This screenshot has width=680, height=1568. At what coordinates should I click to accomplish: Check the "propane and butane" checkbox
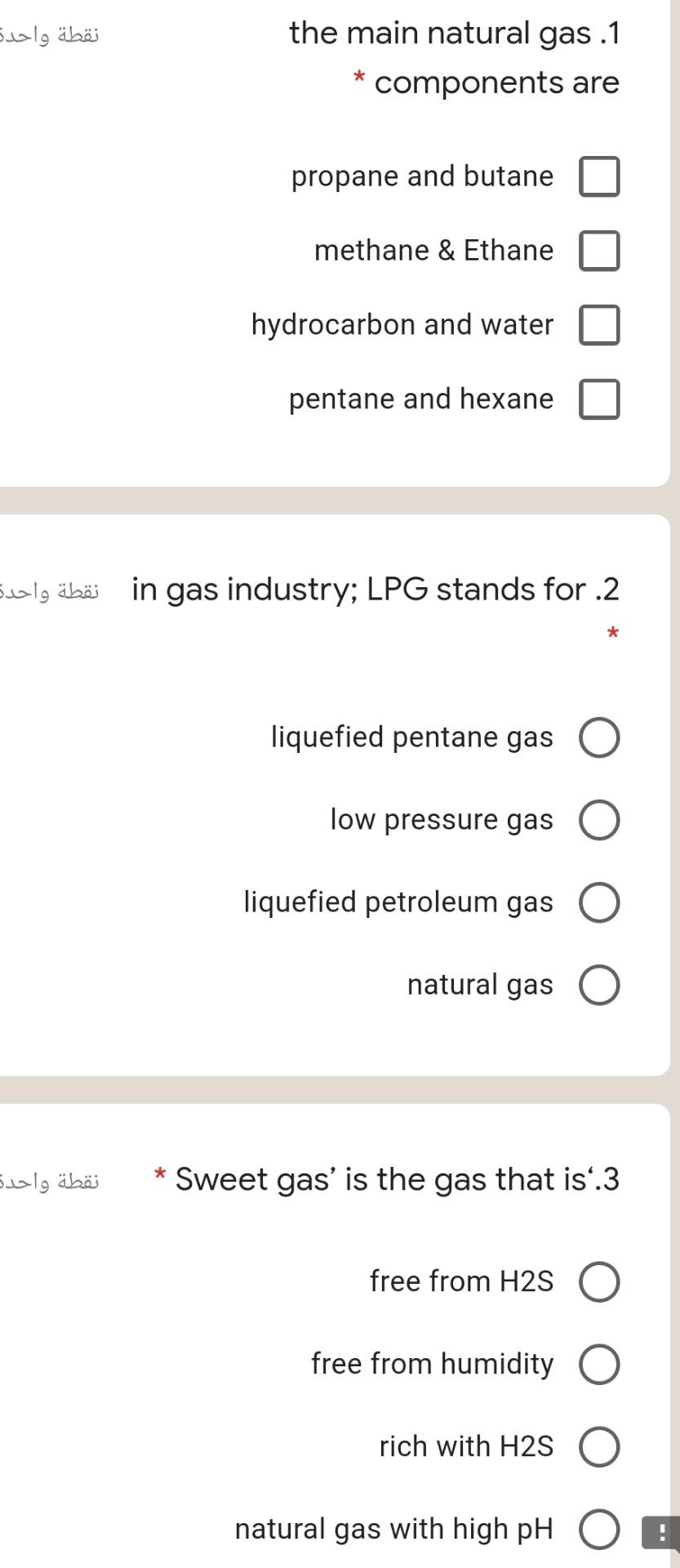click(x=598, y=176)
